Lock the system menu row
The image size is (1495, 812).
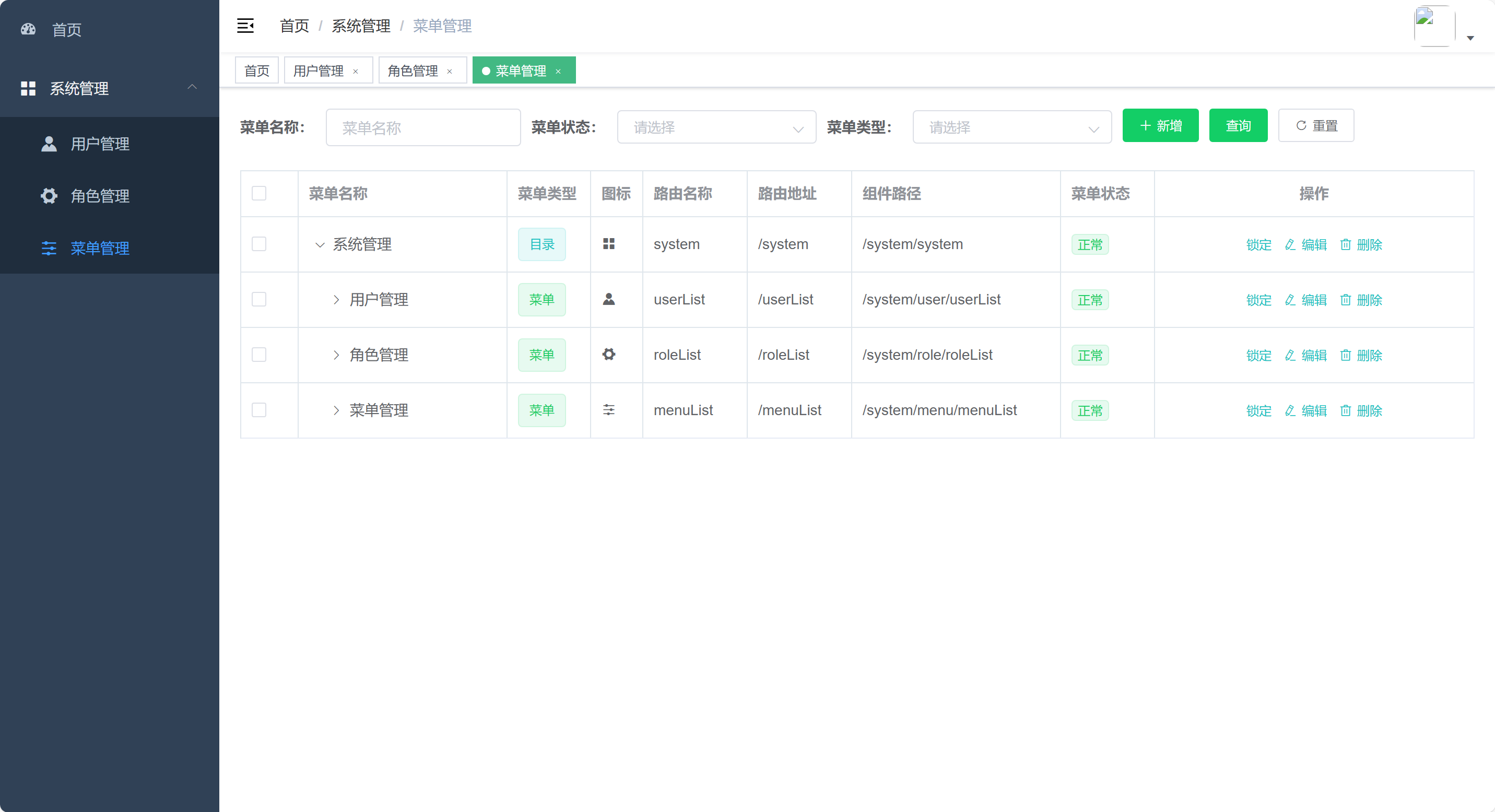point(1258,244)
